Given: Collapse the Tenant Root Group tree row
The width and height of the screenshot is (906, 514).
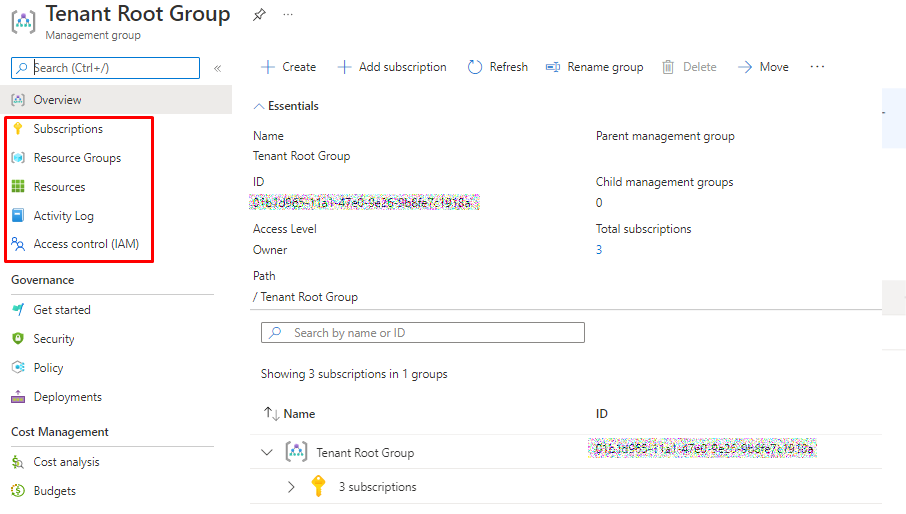Looking at the screenshot, I should [266, 452].
